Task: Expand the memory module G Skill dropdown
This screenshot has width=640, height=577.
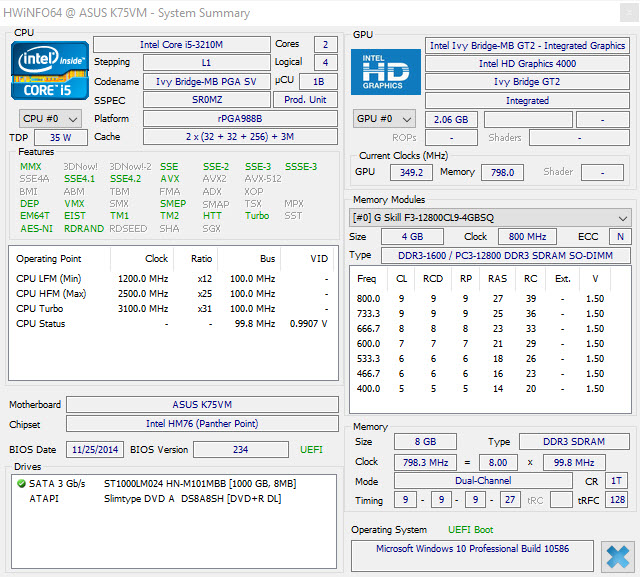Action: click(490, 217)
